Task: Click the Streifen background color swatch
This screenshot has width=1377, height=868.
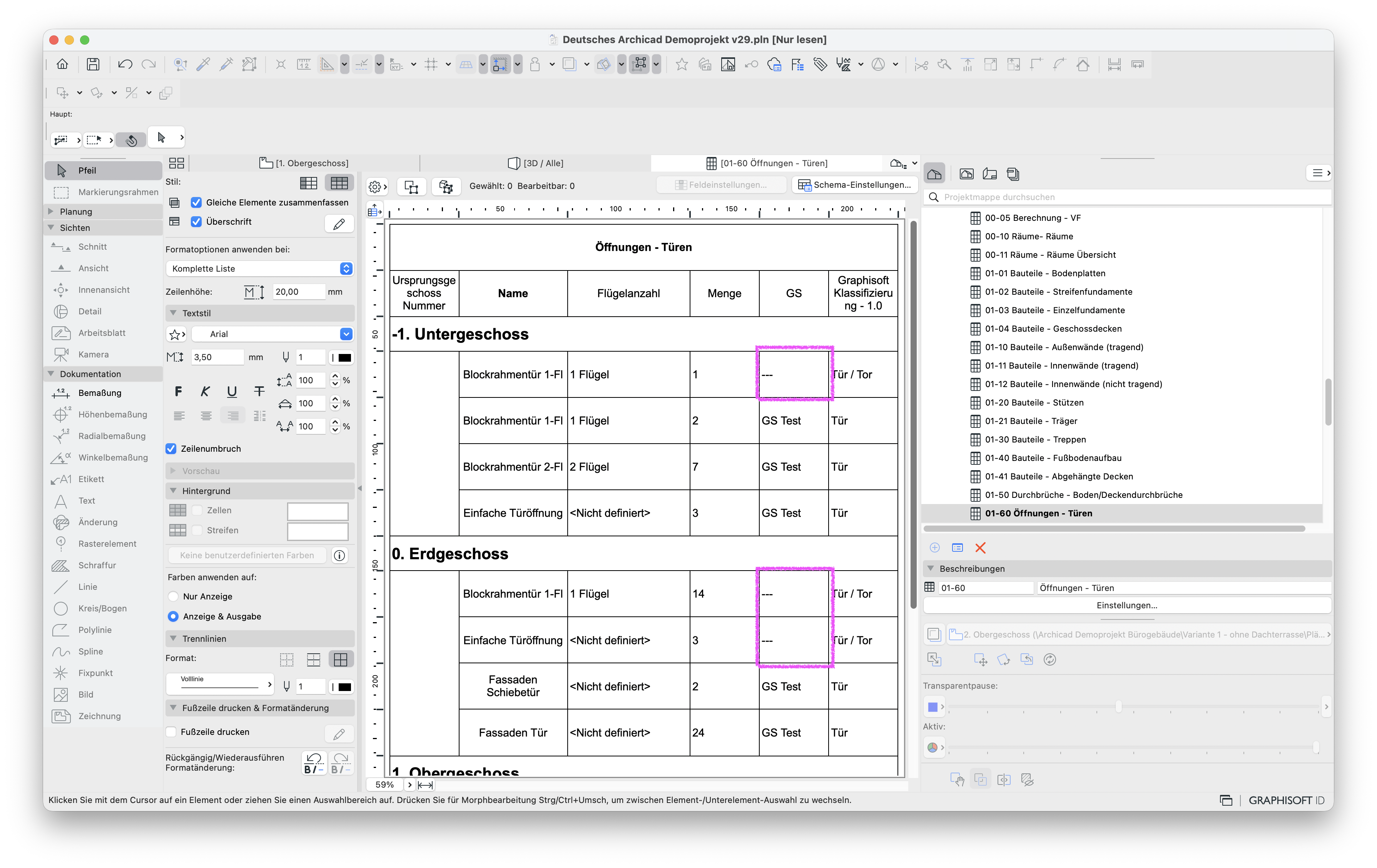Action: (x=318, y=531)
